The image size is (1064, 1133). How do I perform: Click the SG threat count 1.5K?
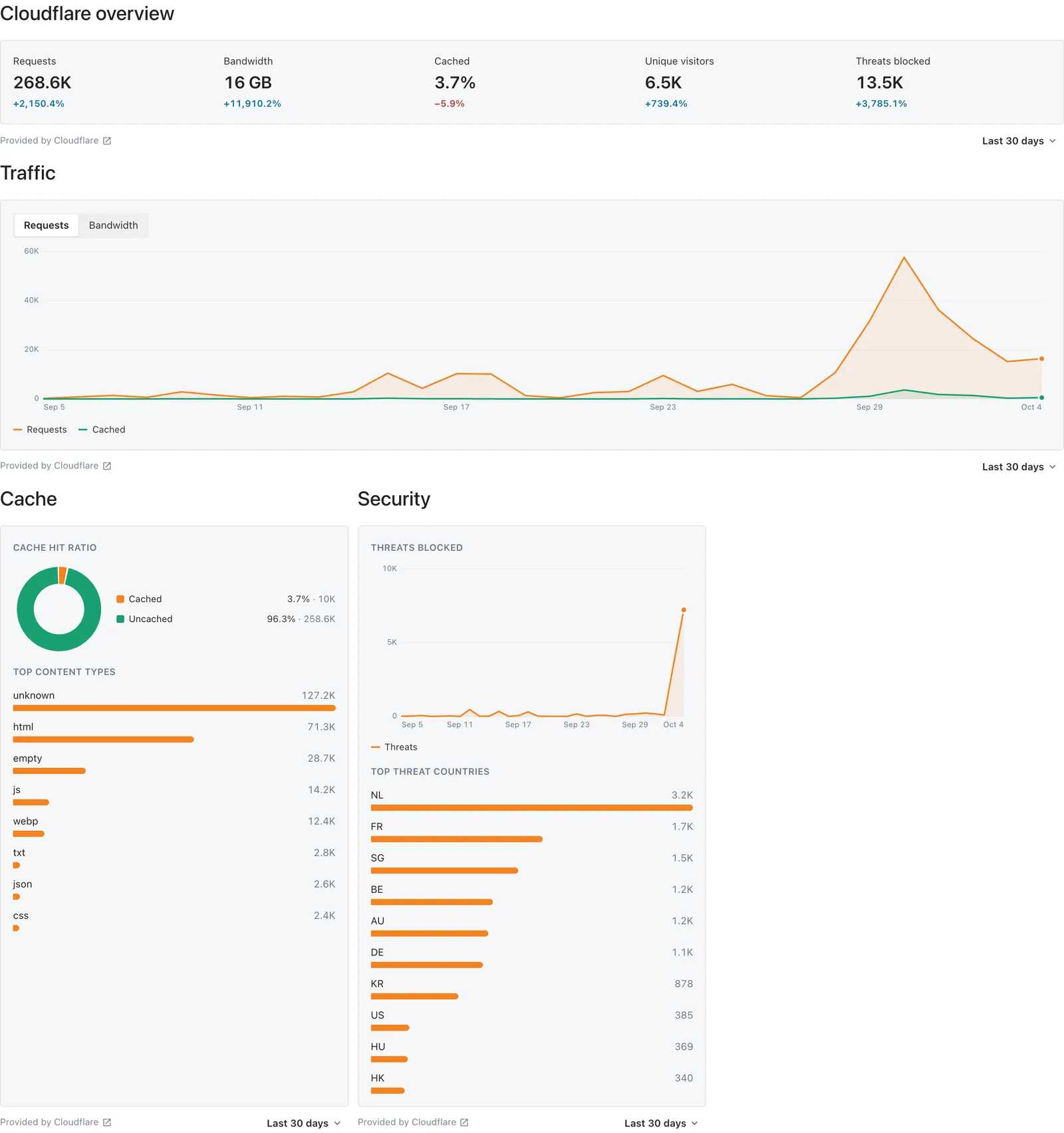coord(682,858)
